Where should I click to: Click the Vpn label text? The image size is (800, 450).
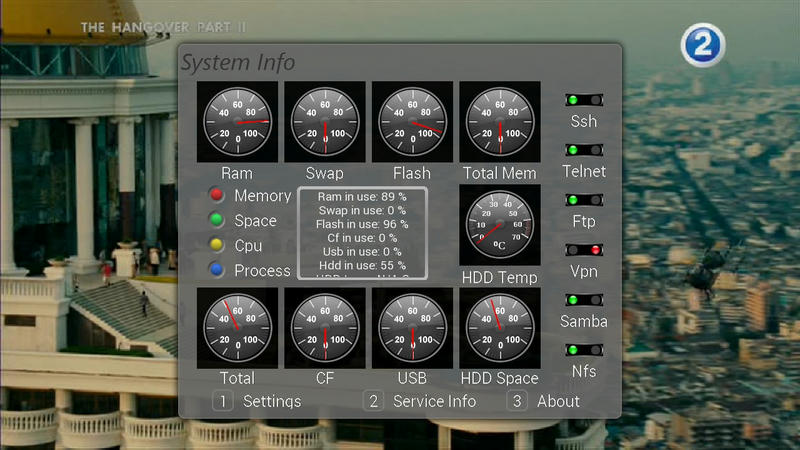584,271
